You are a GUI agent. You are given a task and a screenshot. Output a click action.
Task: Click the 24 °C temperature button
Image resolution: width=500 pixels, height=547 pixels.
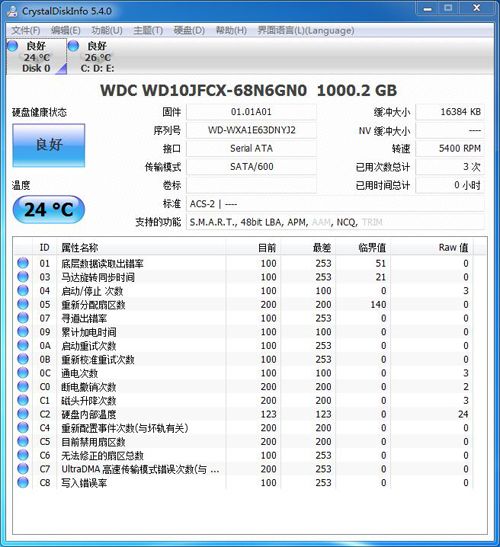(48, 209)
